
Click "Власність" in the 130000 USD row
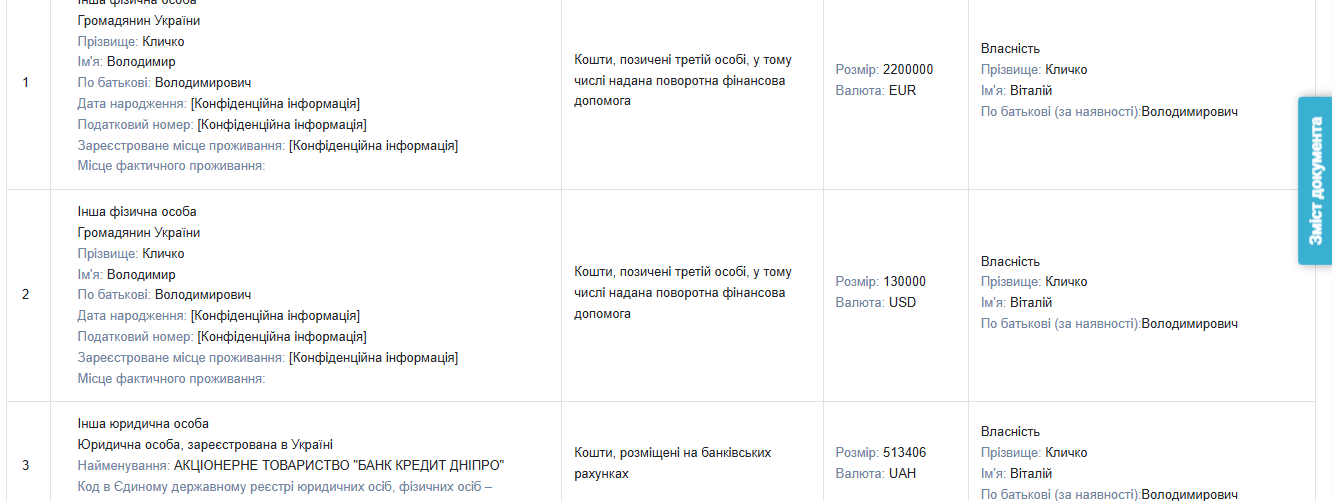click(x=1010, y=262)
